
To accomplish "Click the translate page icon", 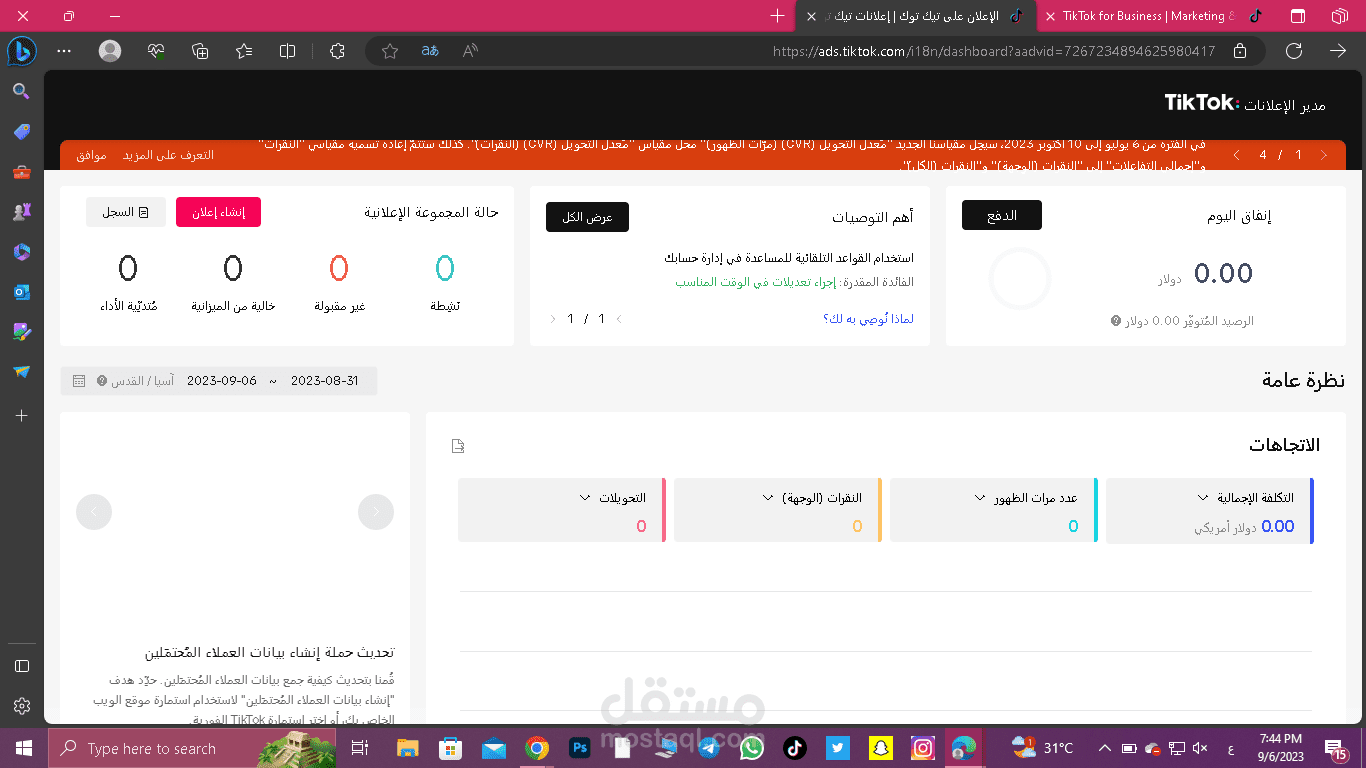I will click(x=430, y=51).
